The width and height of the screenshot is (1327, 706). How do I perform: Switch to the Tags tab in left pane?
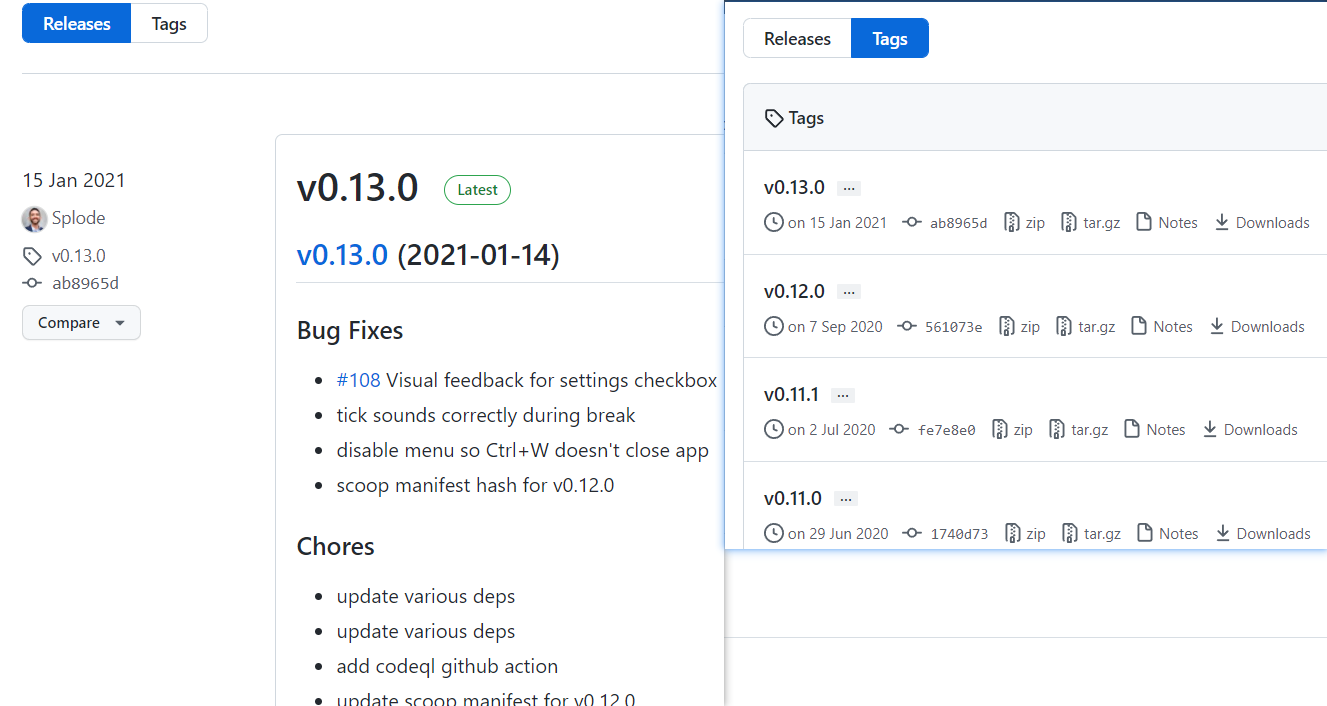pyautogui.click(x=169, y=24)
